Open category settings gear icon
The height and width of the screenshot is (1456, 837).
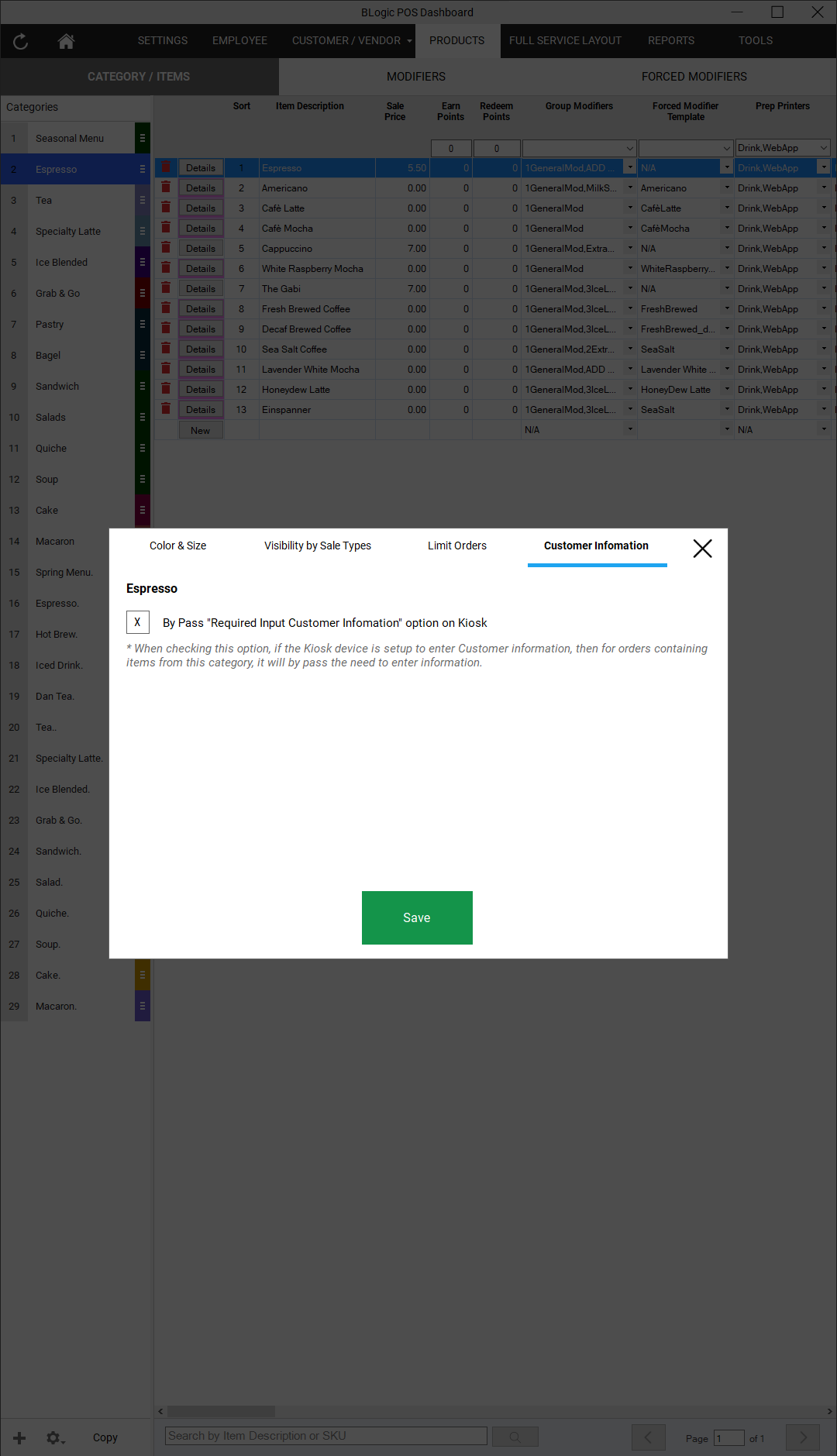[x=54, y=1437]
